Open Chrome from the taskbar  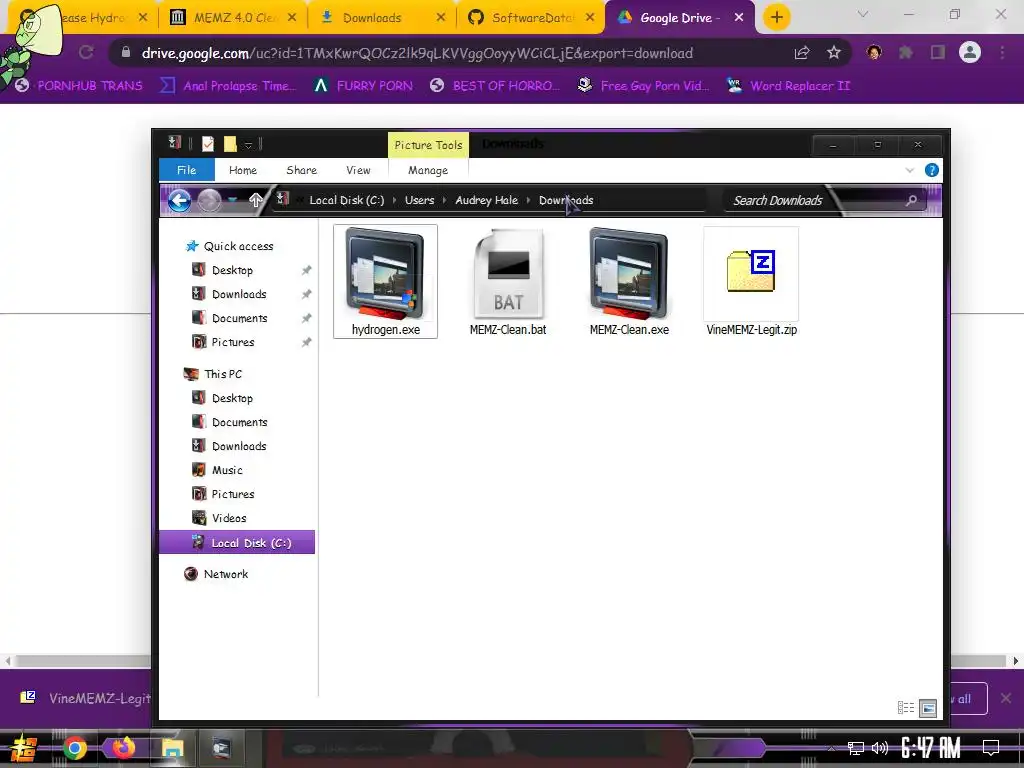[74, 748]
